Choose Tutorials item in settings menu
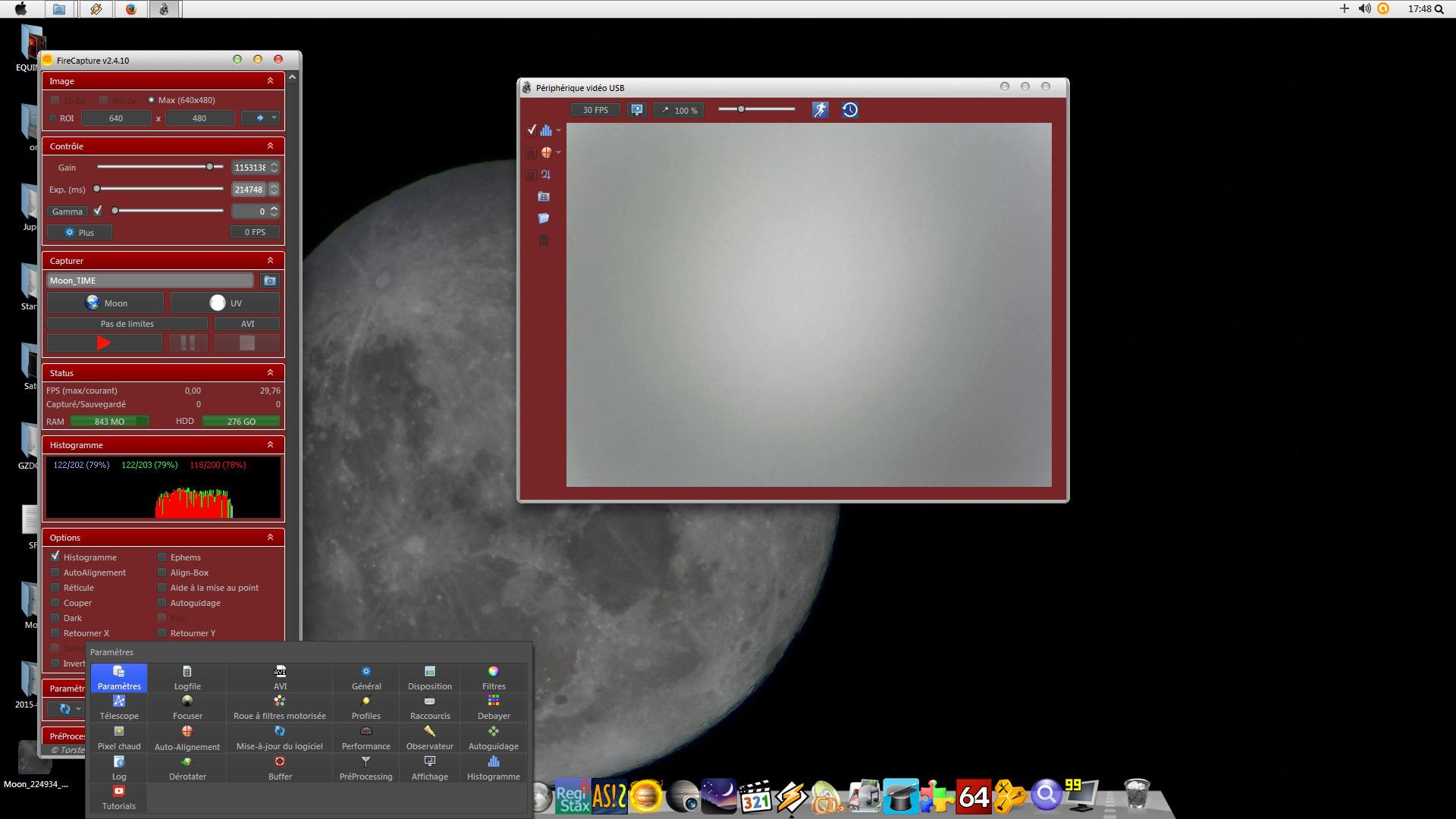The image size is (1456, 819). coord(119,798)
